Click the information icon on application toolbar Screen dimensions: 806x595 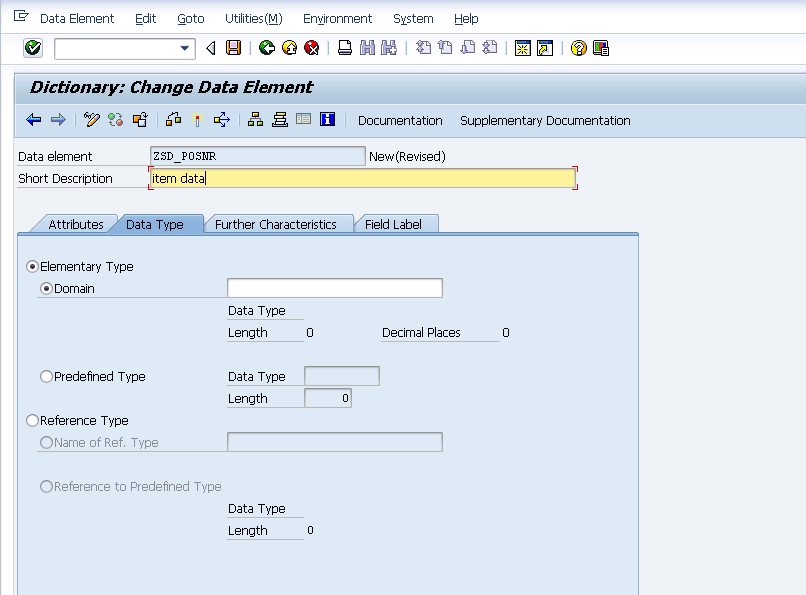click(328, 120)
